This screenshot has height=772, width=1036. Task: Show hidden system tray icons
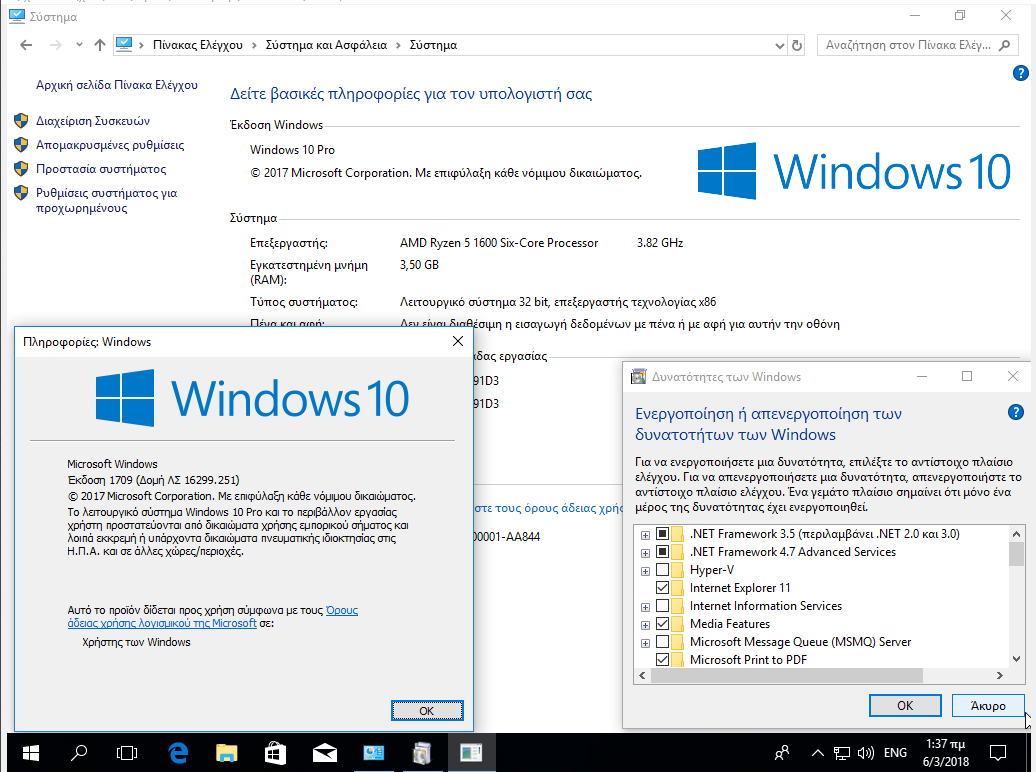click(817, 753)
